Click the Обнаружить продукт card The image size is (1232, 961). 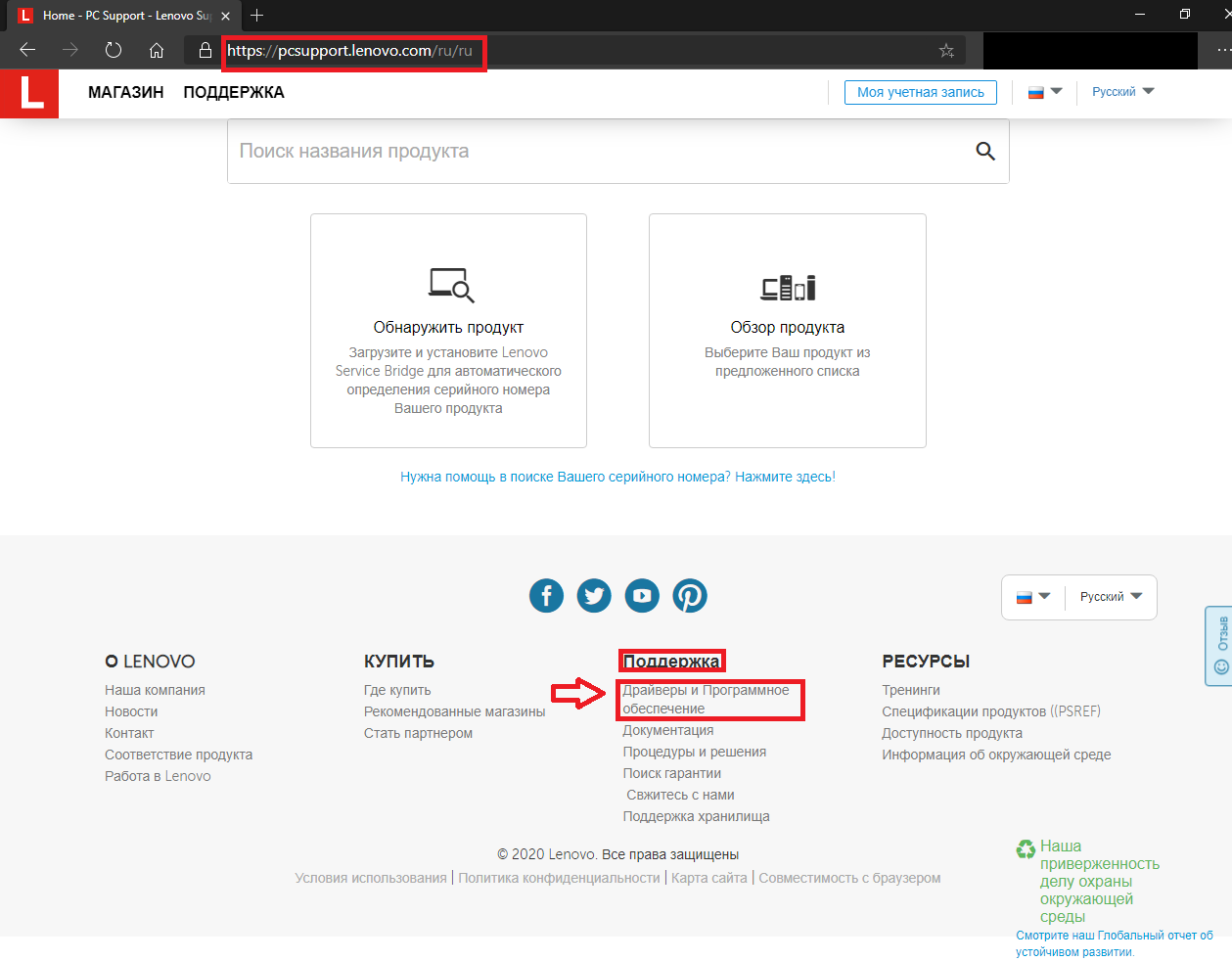point(448,331)
